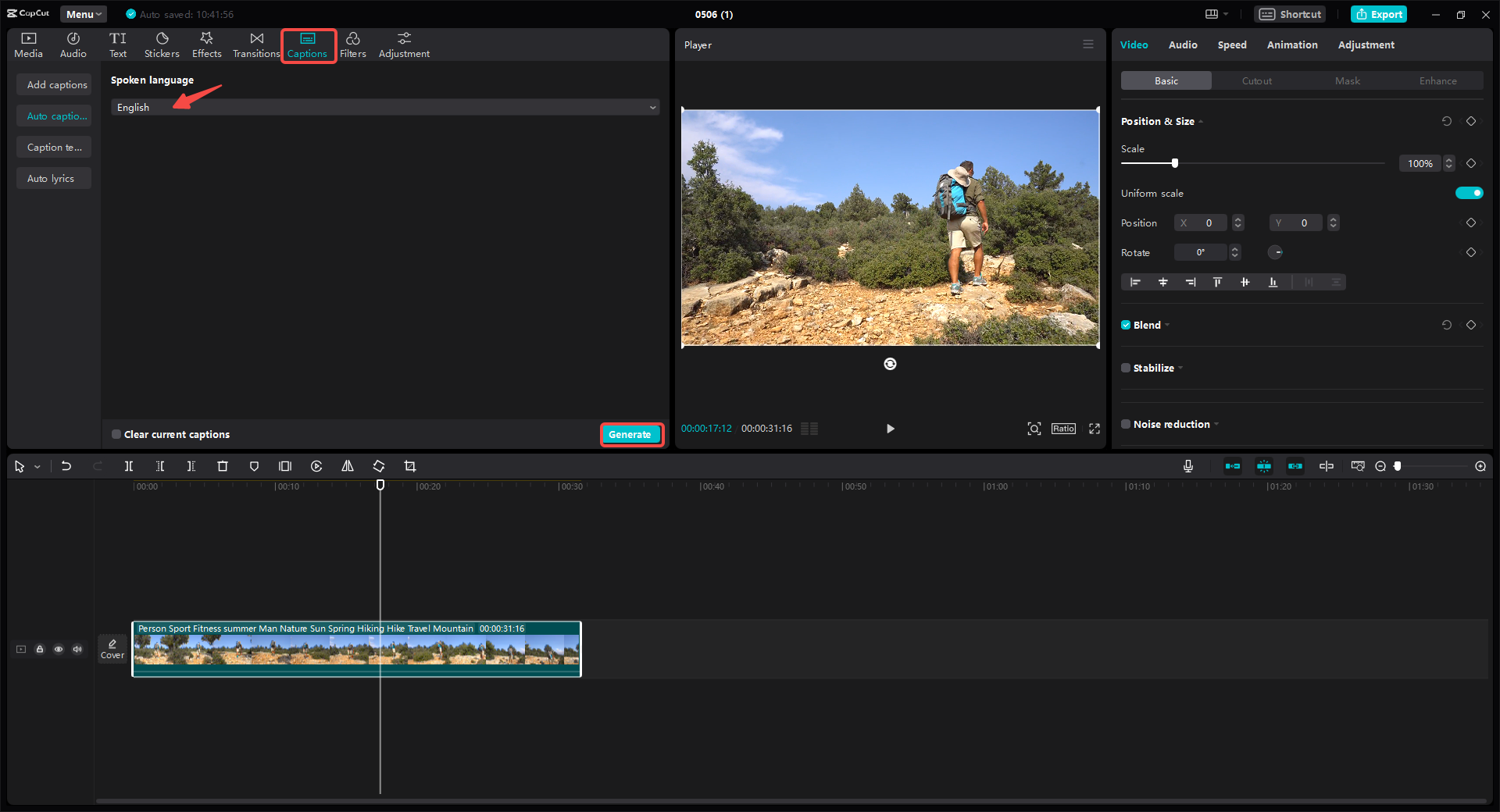
Task: Select the Text tool in the top toolbar
Action: [x=117, y=44]
